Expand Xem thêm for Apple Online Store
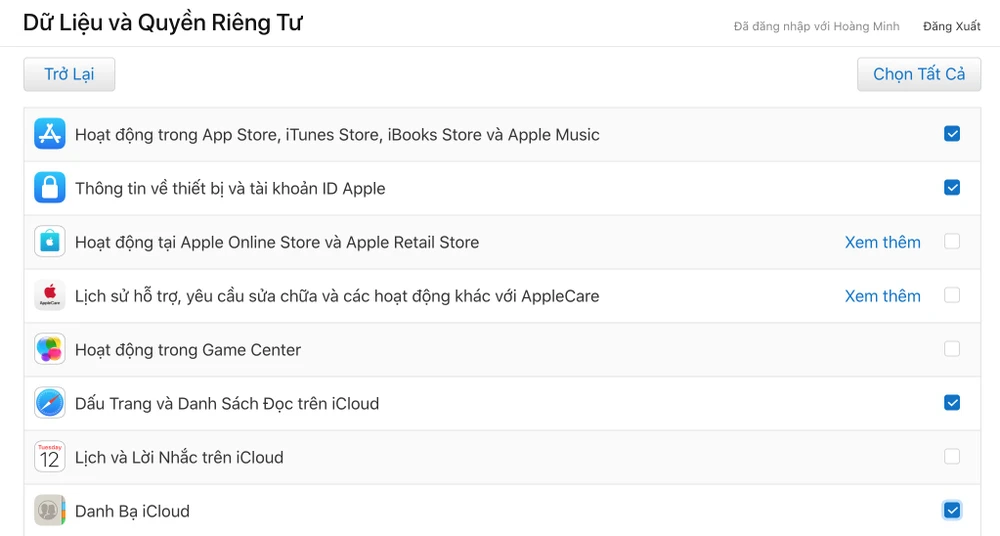Image resolution: width=1000 pixels, height=536 pixels. click(882, 242)
